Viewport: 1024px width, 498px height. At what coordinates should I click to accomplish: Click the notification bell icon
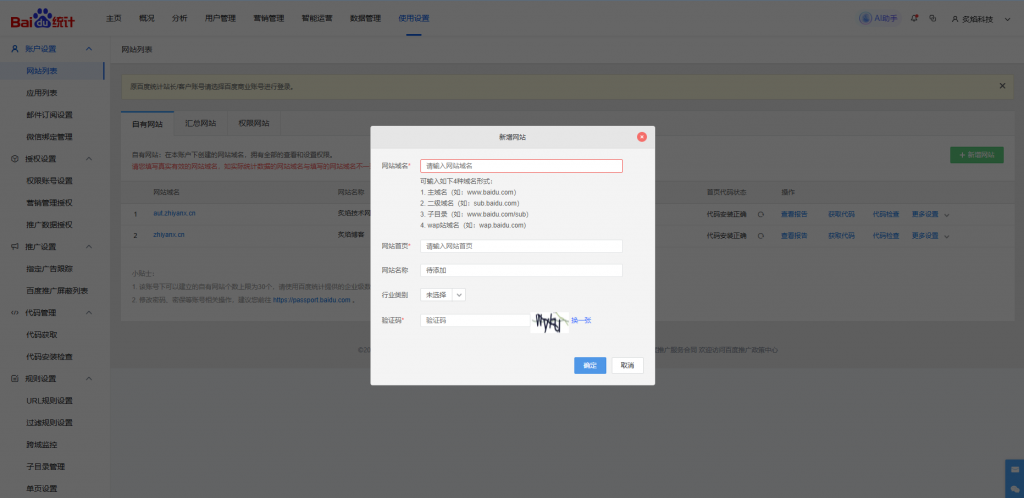tap(914, 18)
